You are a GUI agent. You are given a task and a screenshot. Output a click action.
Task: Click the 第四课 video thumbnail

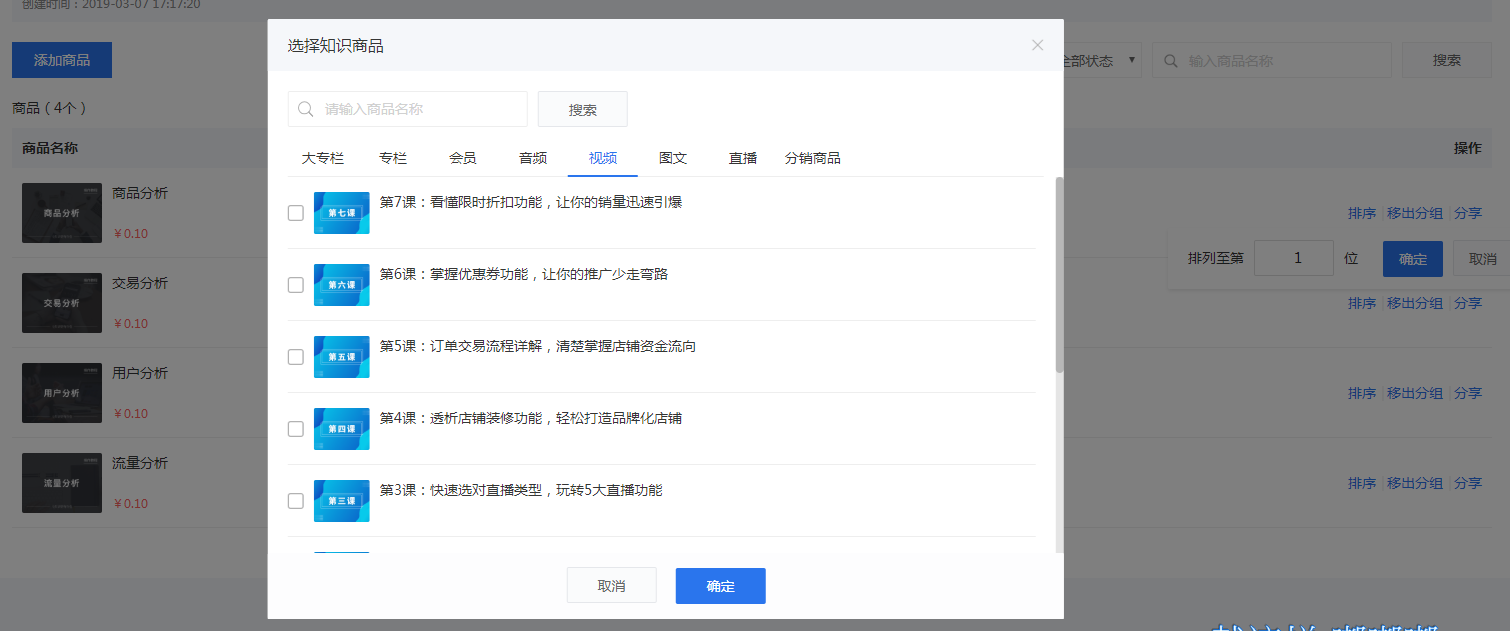[341, 429]
